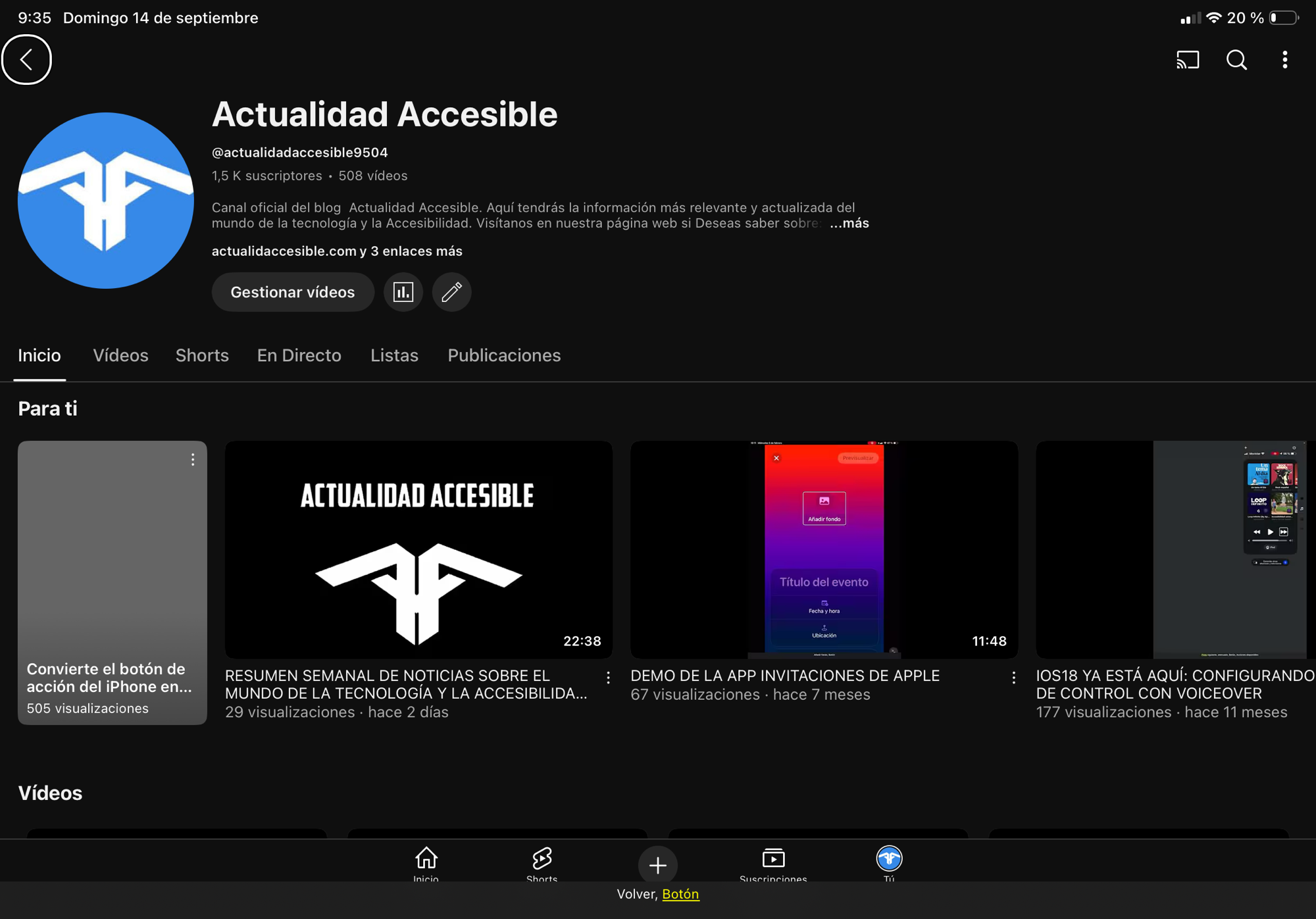
Task: Open options for Invitaciones de Apple video
Action: [1013, 677]
